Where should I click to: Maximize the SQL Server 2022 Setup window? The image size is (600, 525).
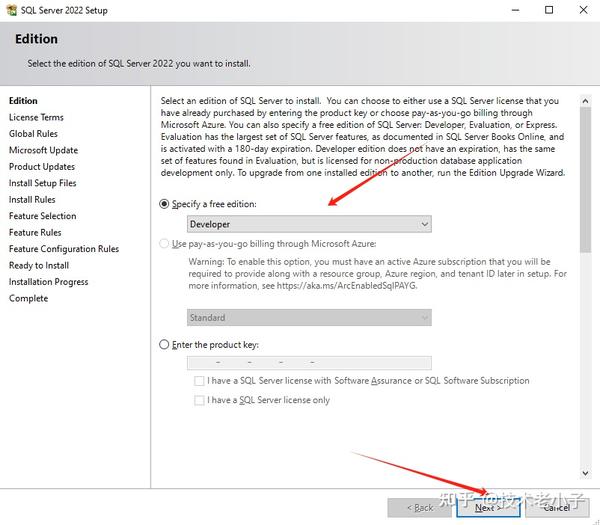pyautogui.click(x=549, y=10)
